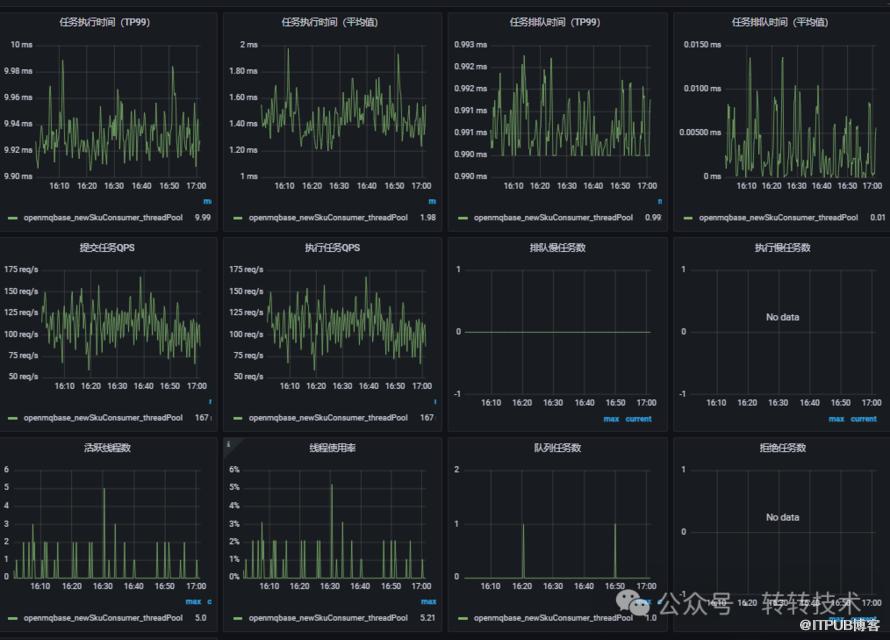
Task: Click green series color swatch in 提交任务QPS legend
Action: pyautogui.click(x=12, y=418)
